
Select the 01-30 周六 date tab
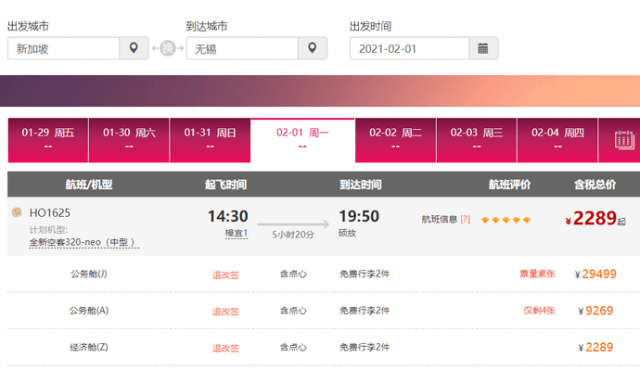(x=129, y=140)
